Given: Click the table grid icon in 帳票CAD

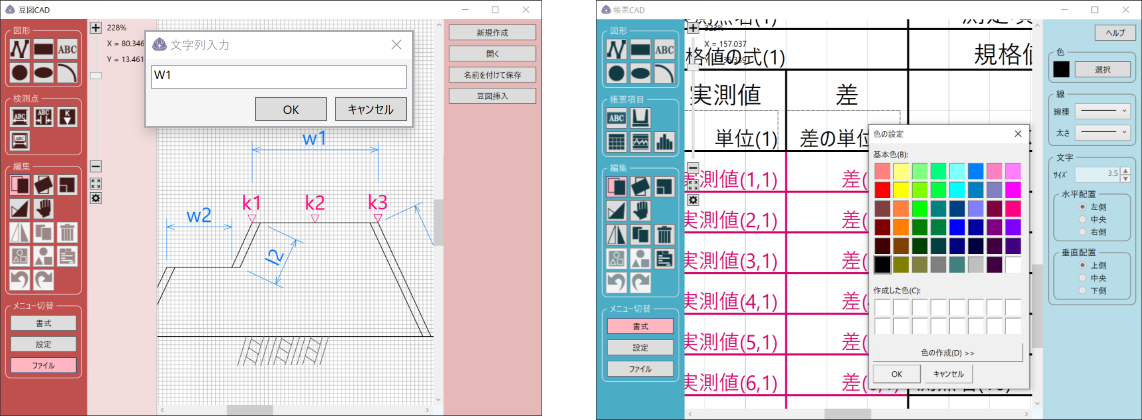Looking at the screenshot, I should tap(616, 141).
